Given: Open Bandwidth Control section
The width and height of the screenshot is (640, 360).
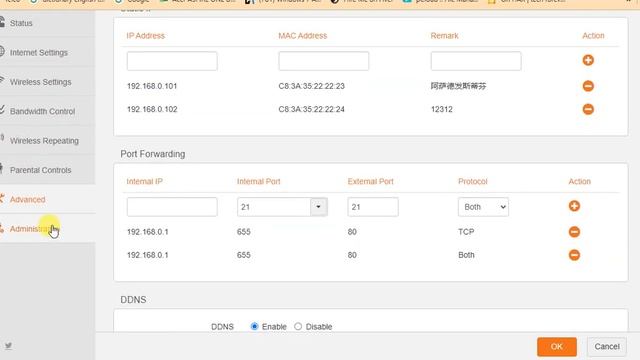Looking at the screenshot, I should [42, 111].
